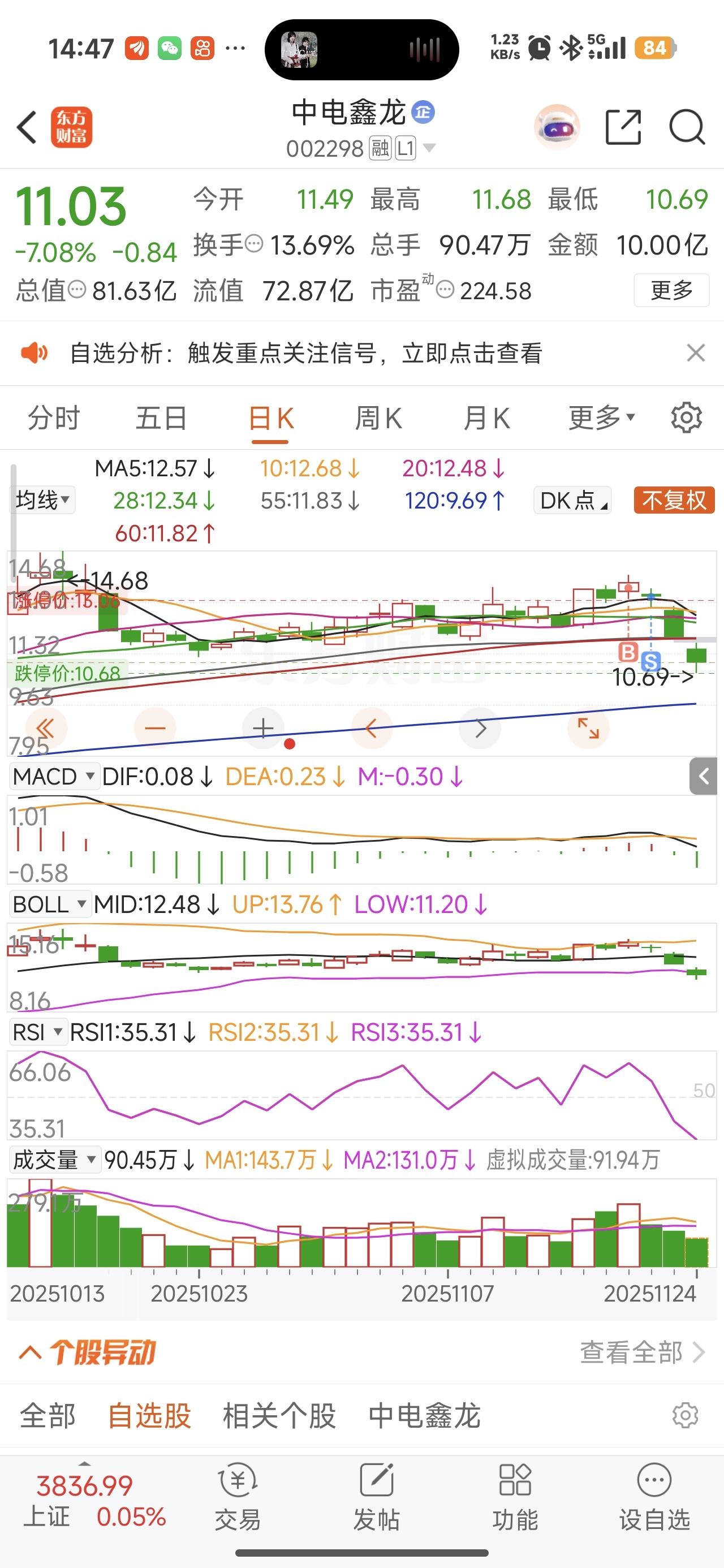Click the 更多 quote details button

[671, 290]
